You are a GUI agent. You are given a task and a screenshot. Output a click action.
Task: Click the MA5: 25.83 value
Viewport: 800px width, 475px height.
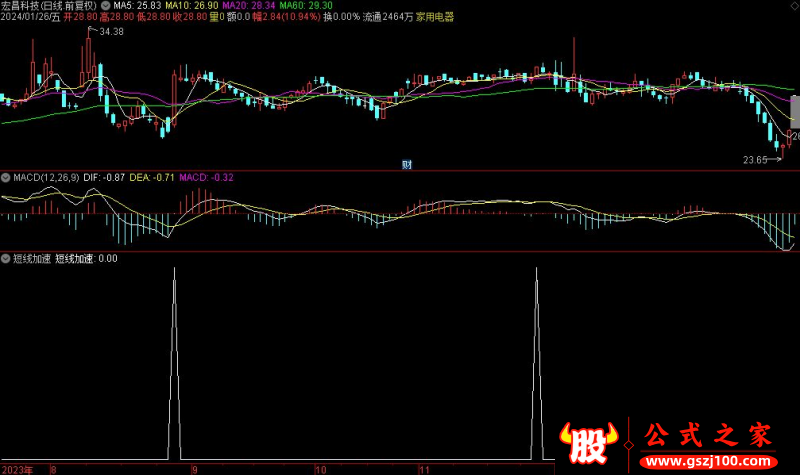(x=137, y=6)
